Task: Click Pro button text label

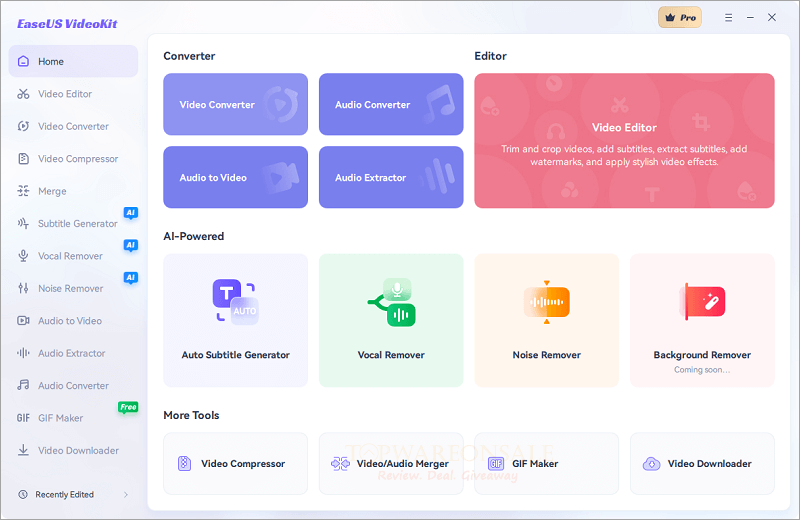Action: (688, 18)
